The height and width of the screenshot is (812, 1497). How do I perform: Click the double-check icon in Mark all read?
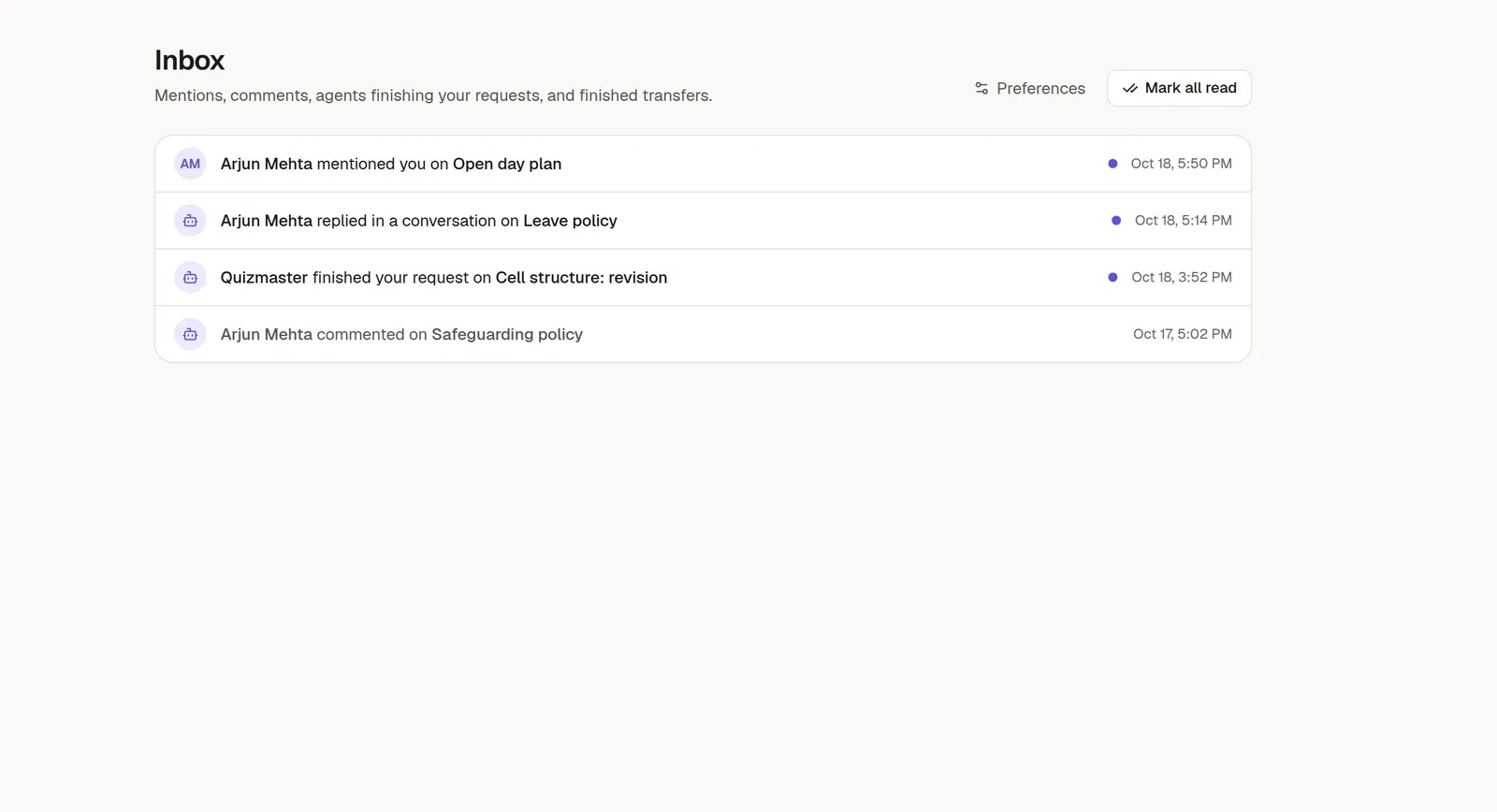tap(1130, 88)
